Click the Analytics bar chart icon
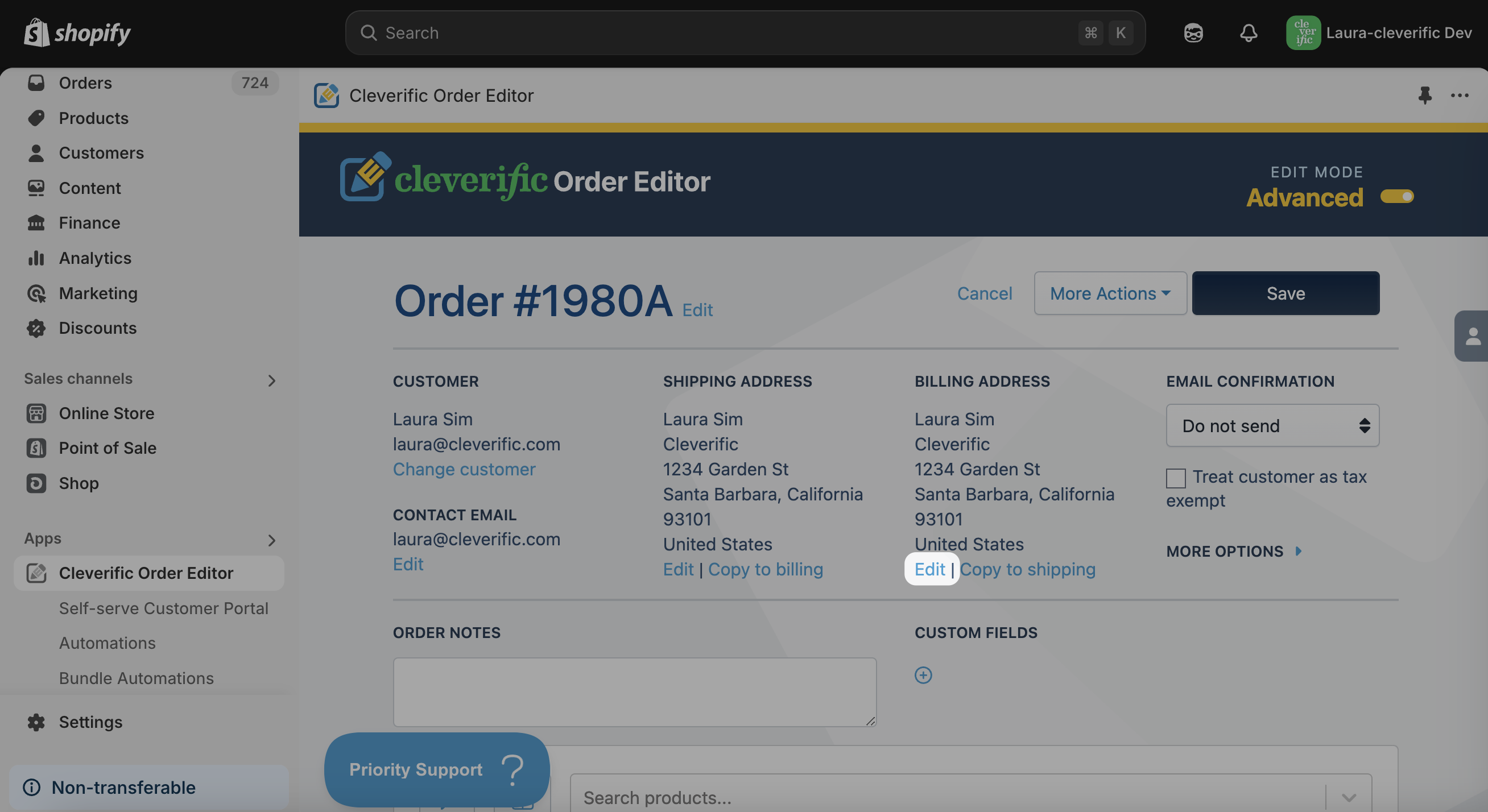Screen dimensions: 1488x812 tap(36, 258)
